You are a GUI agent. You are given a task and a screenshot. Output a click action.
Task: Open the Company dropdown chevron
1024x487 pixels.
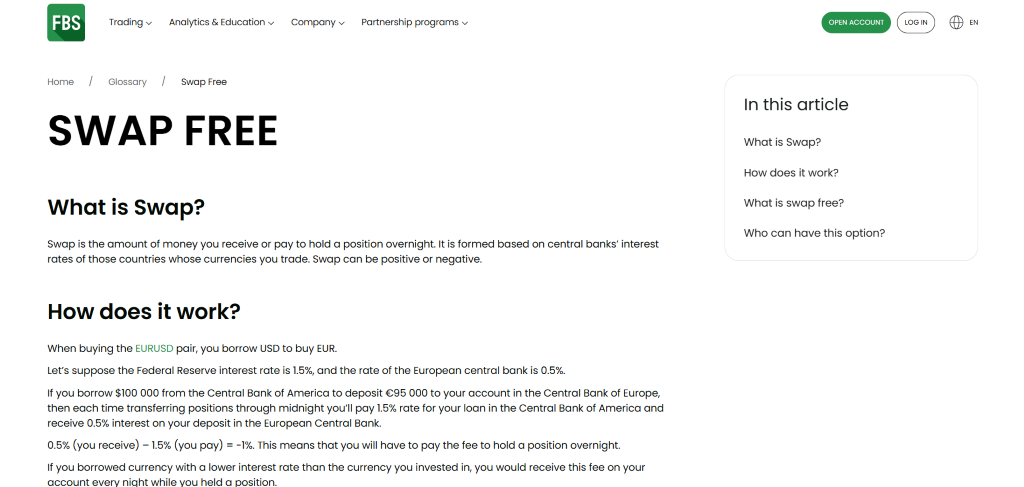[341, 23]
